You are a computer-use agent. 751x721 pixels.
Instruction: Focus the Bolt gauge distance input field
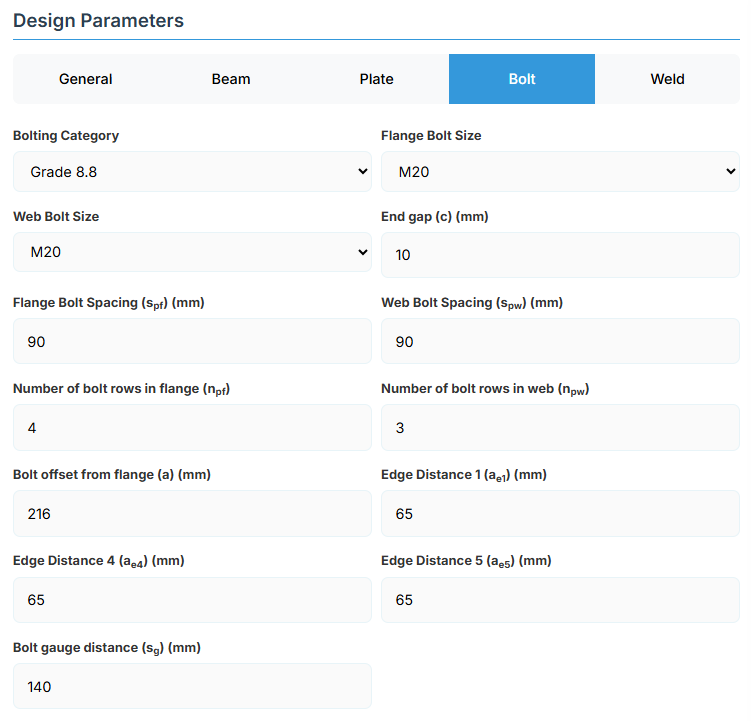tap(192, 687)
